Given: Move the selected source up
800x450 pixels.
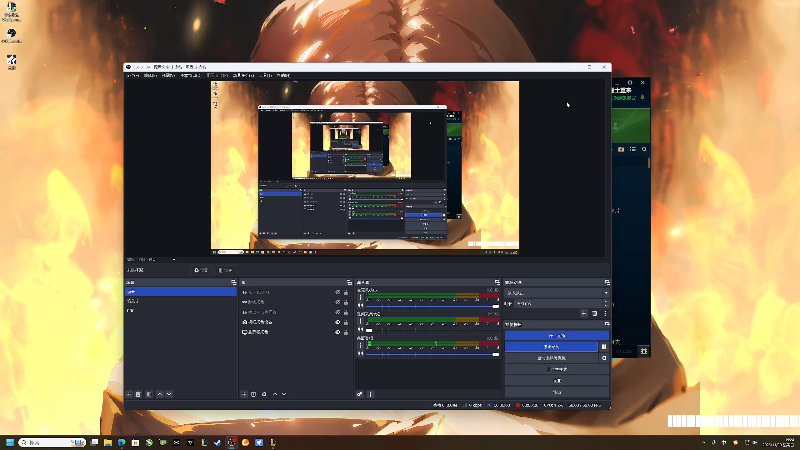Looking at the screenshot, I should [275, 394].
